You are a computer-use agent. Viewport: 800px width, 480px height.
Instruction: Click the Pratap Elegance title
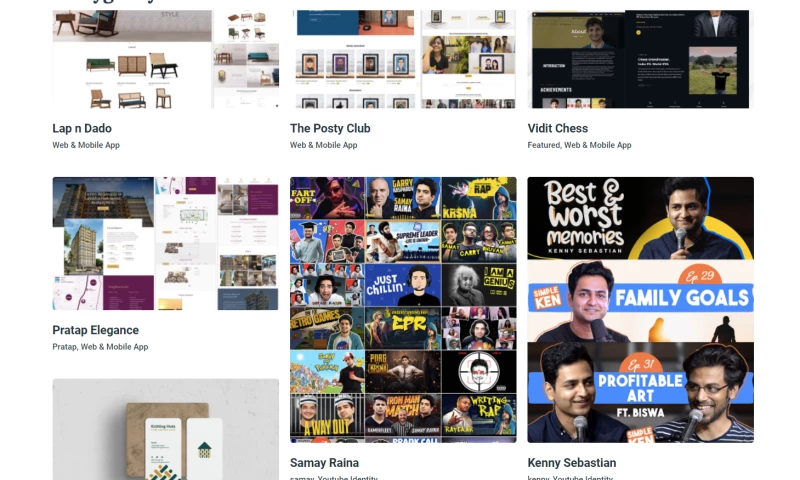point(95,330)
